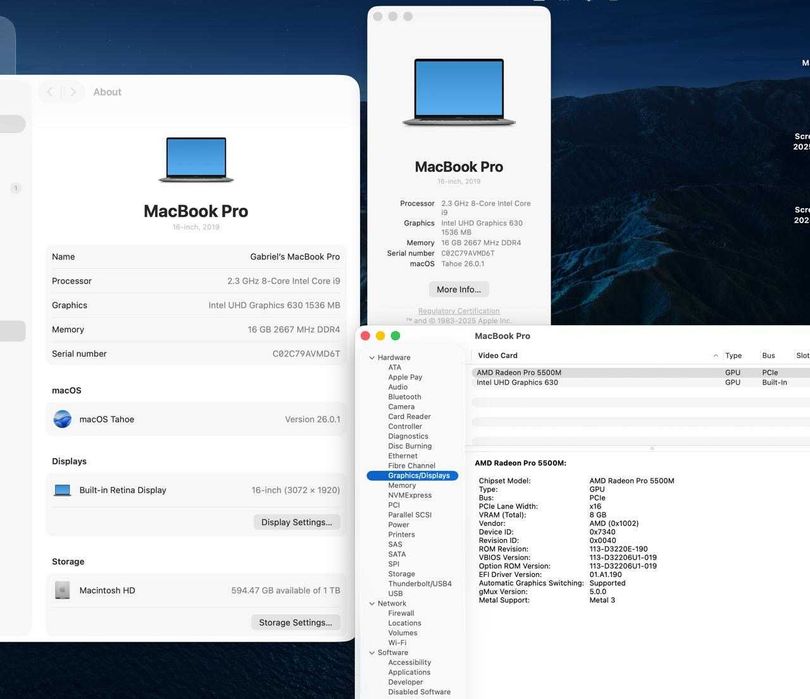Select Bluetooth in the Hardware list
The width and height of the screenshot is (810, 699).
point(404,397)
